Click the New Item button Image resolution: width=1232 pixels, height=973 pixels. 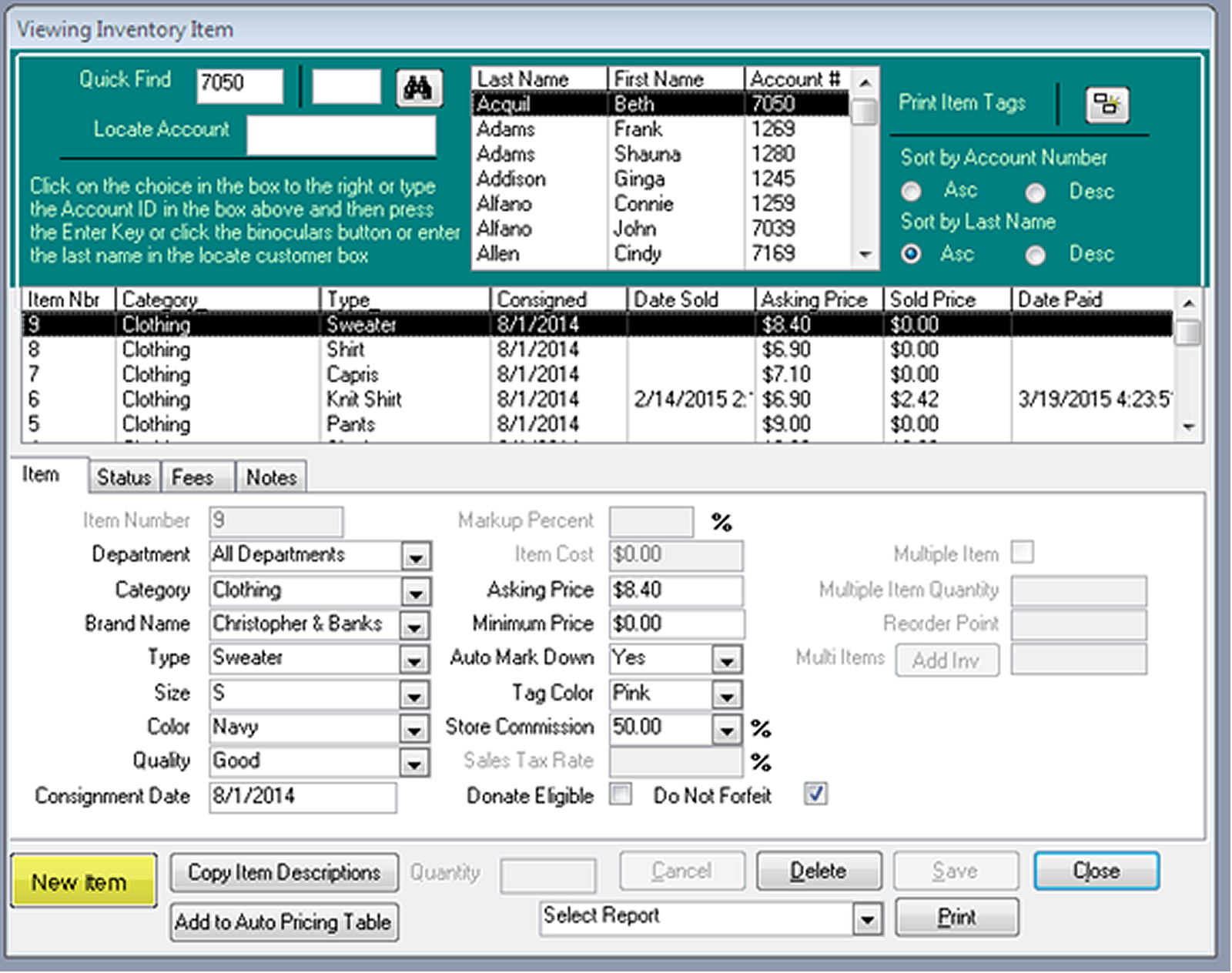[x=82, y=880]
